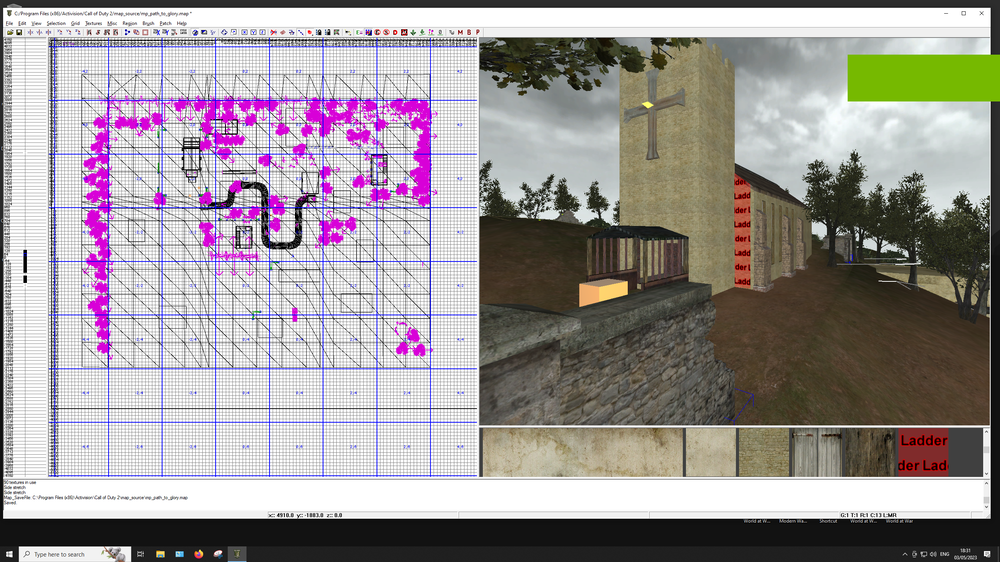Open the Help menu
The width and height of the screenshot is (1000, 562).
(x=182, y=23)
